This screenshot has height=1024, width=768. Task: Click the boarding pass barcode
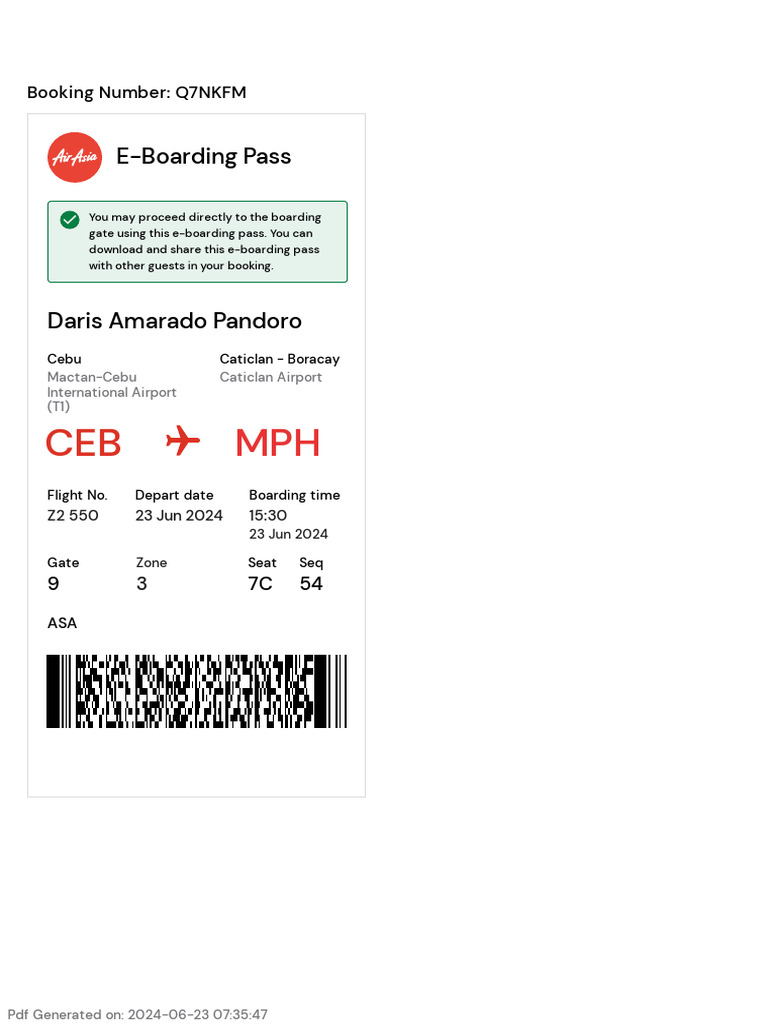pos(196,691)
